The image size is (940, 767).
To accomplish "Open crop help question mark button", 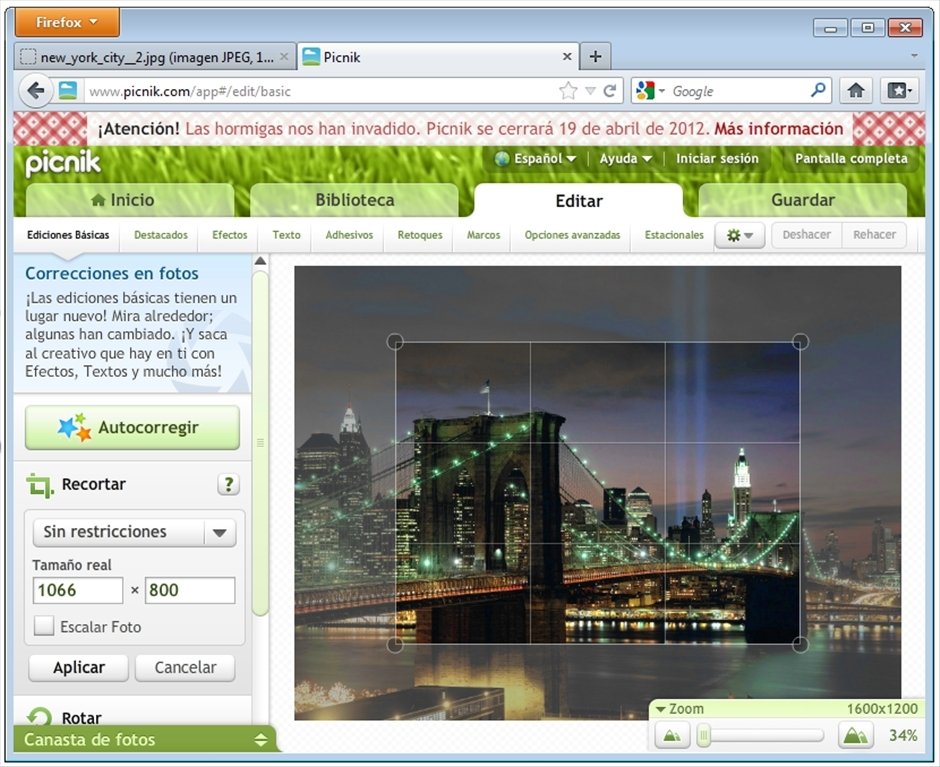I will coord(228,484).
